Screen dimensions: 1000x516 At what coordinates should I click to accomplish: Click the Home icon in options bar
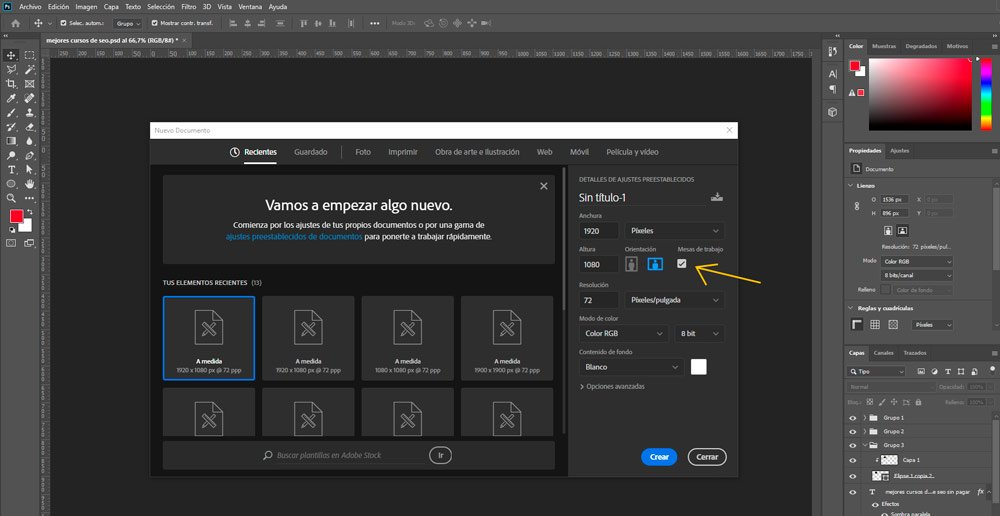pyautogui.click(x=15, y=23)
